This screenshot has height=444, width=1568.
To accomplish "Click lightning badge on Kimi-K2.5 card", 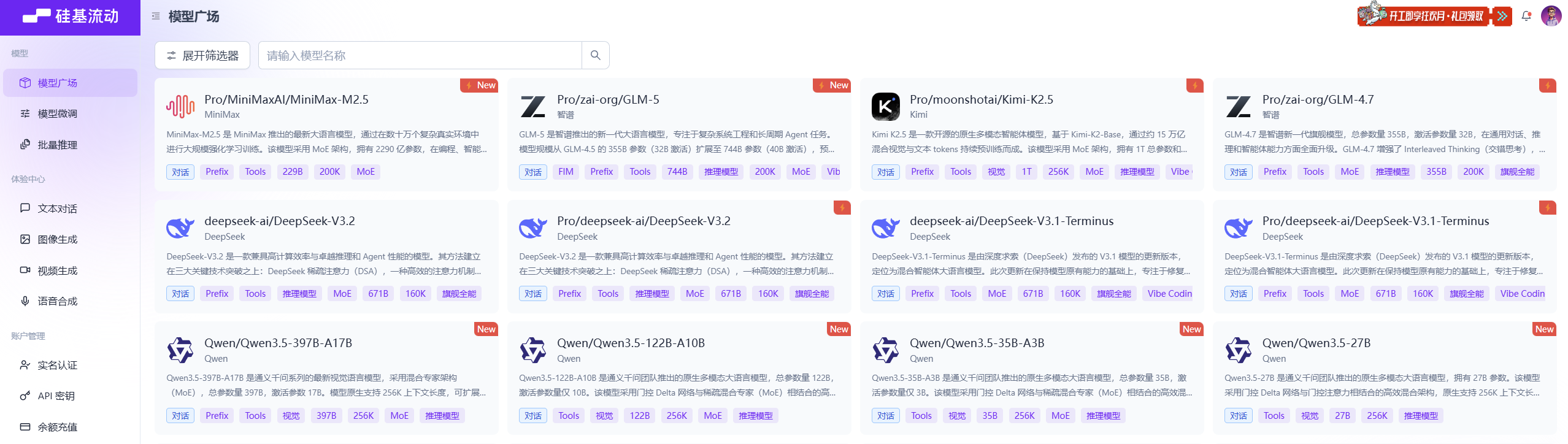I will [1194, 85].
